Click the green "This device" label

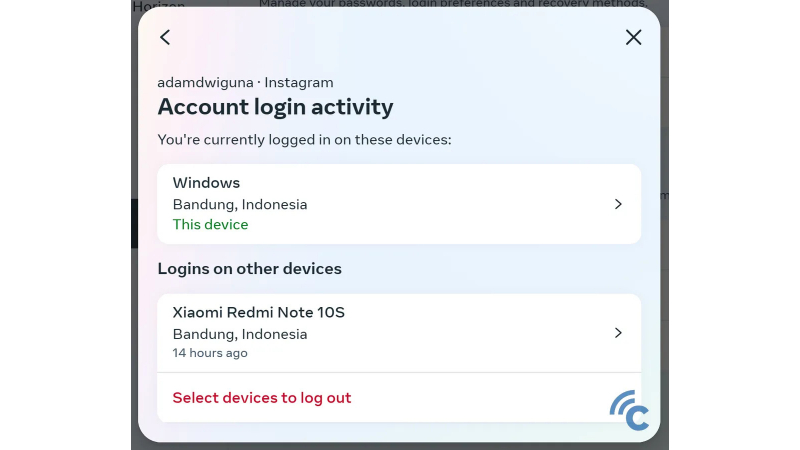[x=210, y=225]
